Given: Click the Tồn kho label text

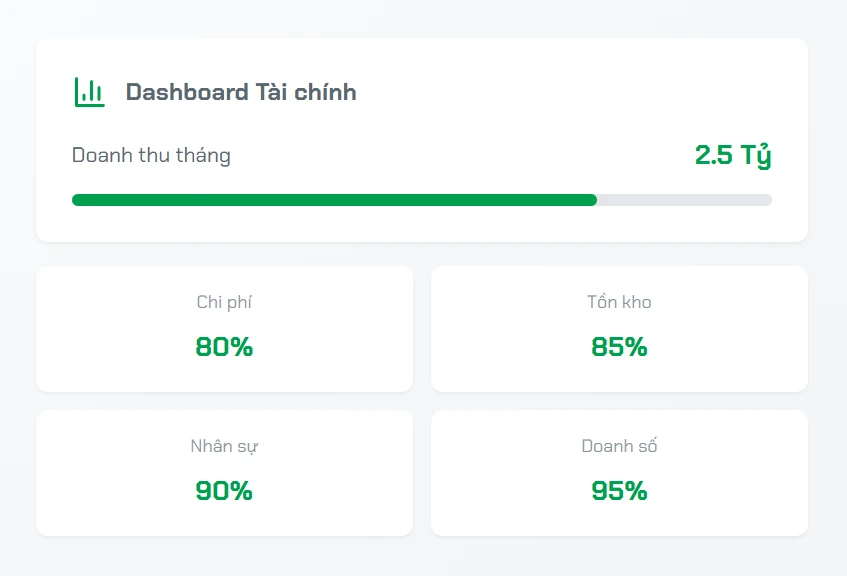Looking at the screenshot, I should (619, 302).
